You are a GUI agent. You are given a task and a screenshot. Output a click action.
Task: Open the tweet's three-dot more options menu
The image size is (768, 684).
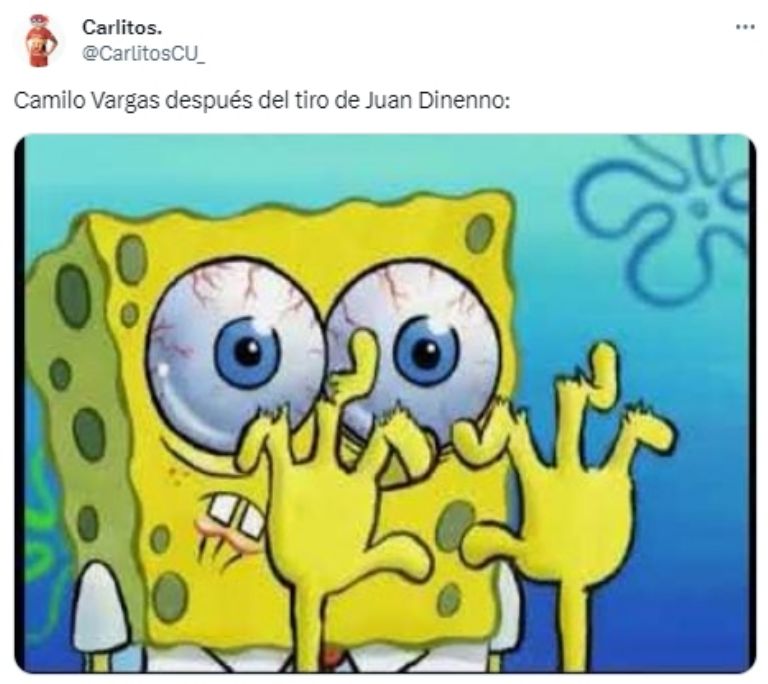[x=745, y=27]
